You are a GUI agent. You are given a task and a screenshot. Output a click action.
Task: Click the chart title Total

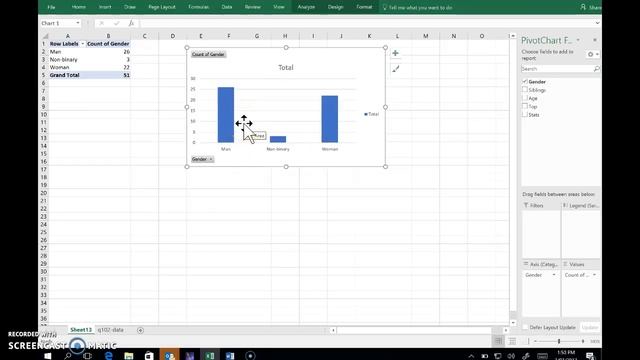(286, 67)
